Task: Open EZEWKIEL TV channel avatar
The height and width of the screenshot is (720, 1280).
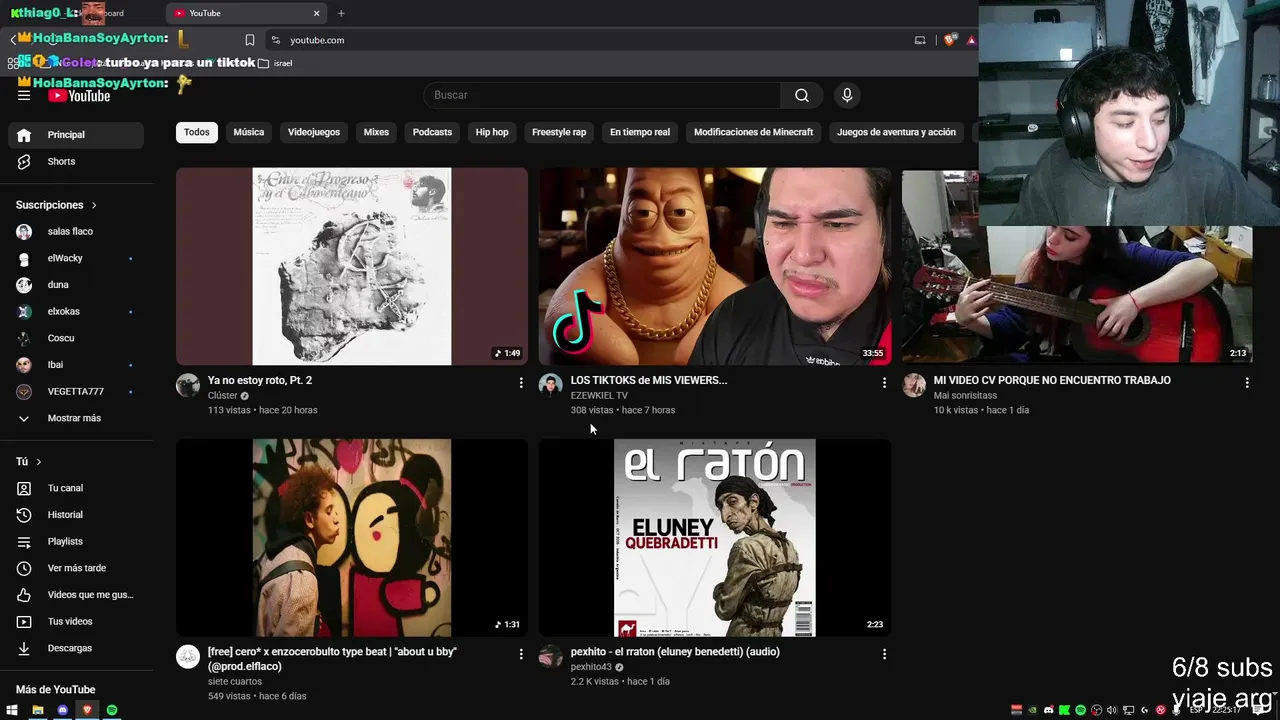Action: (x=551, y=386)
